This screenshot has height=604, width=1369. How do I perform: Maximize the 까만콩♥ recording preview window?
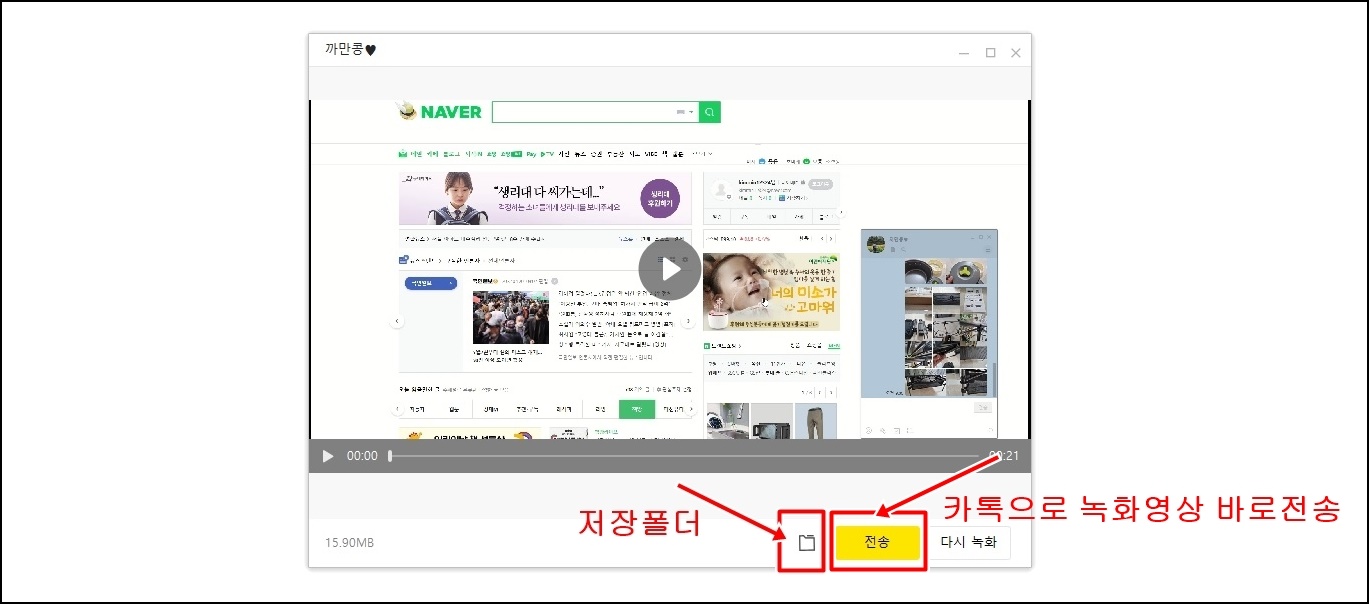tap(990, 53)
